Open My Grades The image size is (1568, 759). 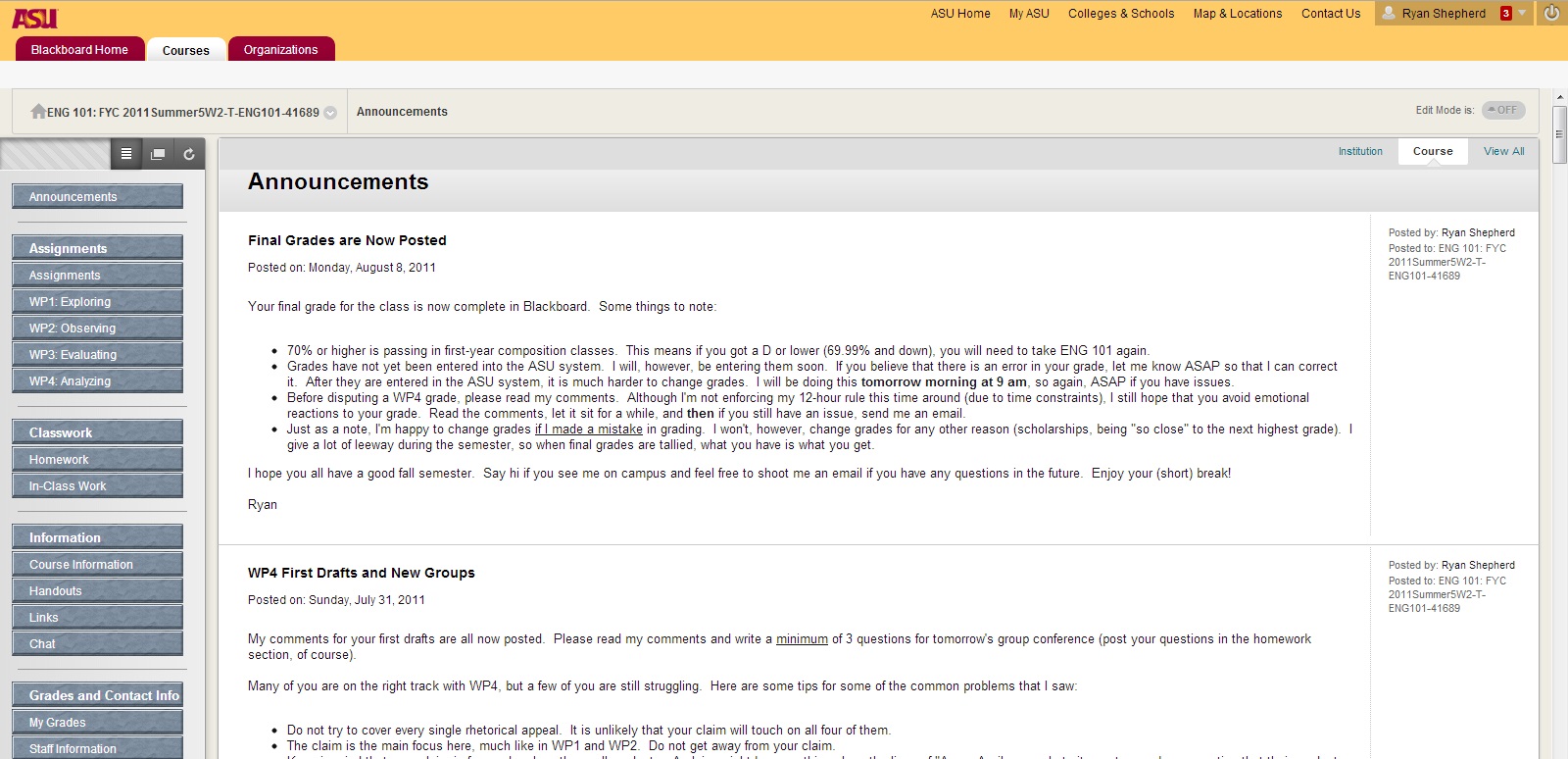coord(97,722)
